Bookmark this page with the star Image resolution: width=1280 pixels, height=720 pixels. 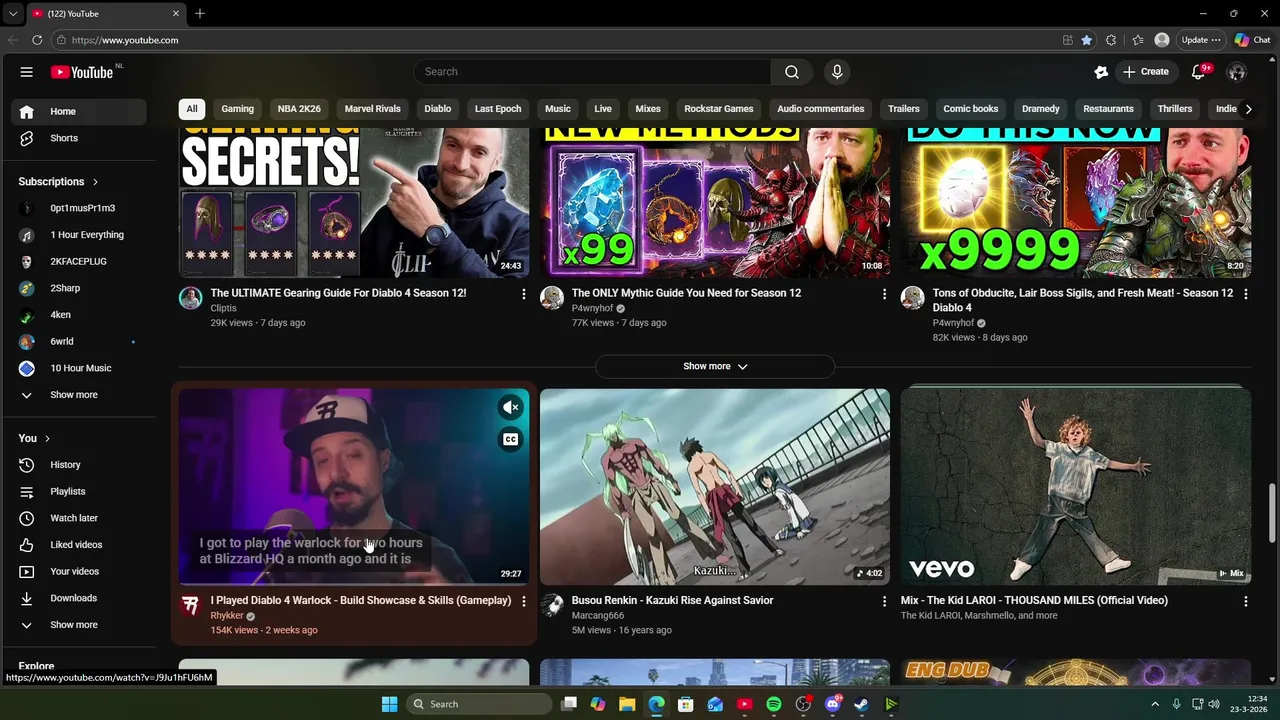coord(1086,40)
